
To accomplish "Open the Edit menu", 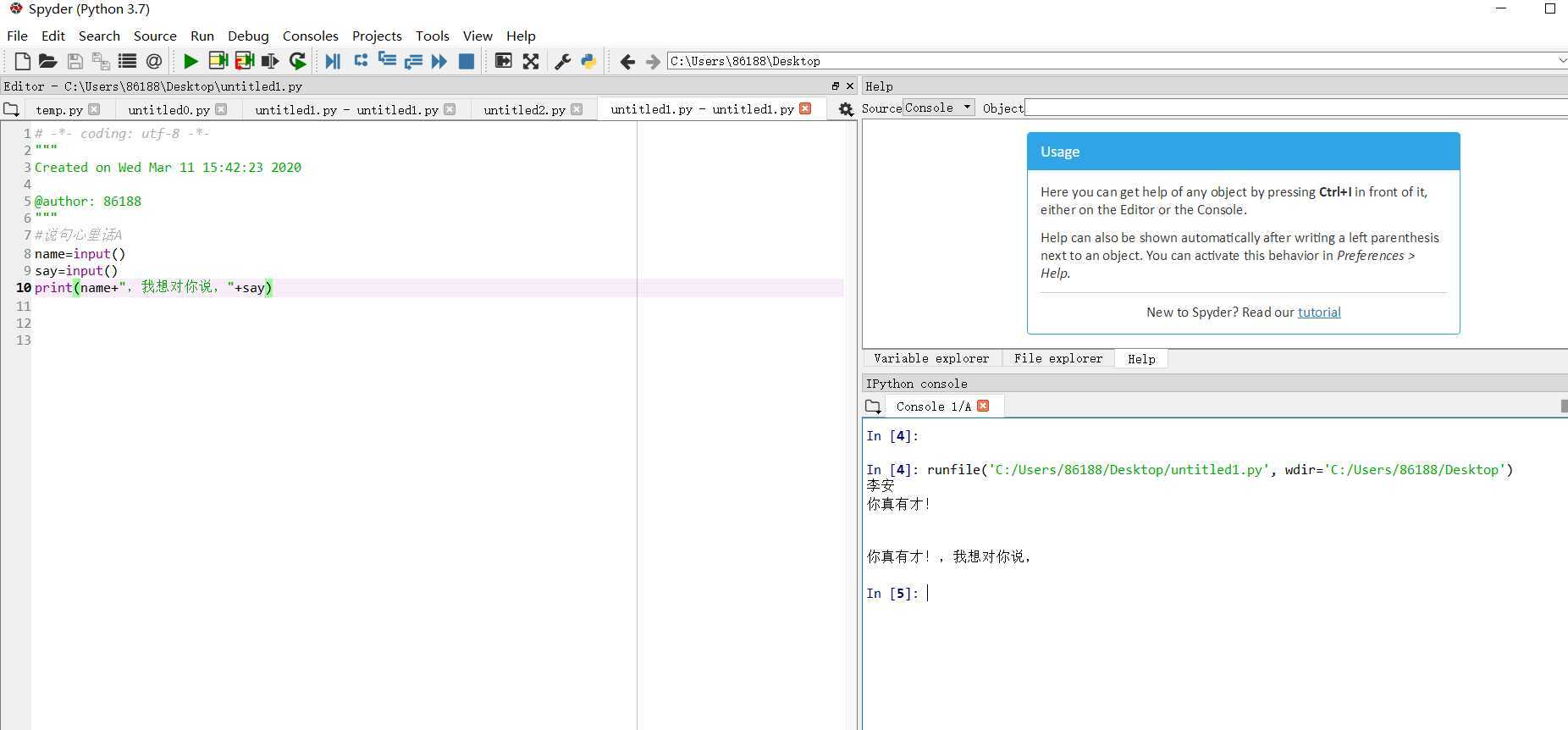I will 53,36.
